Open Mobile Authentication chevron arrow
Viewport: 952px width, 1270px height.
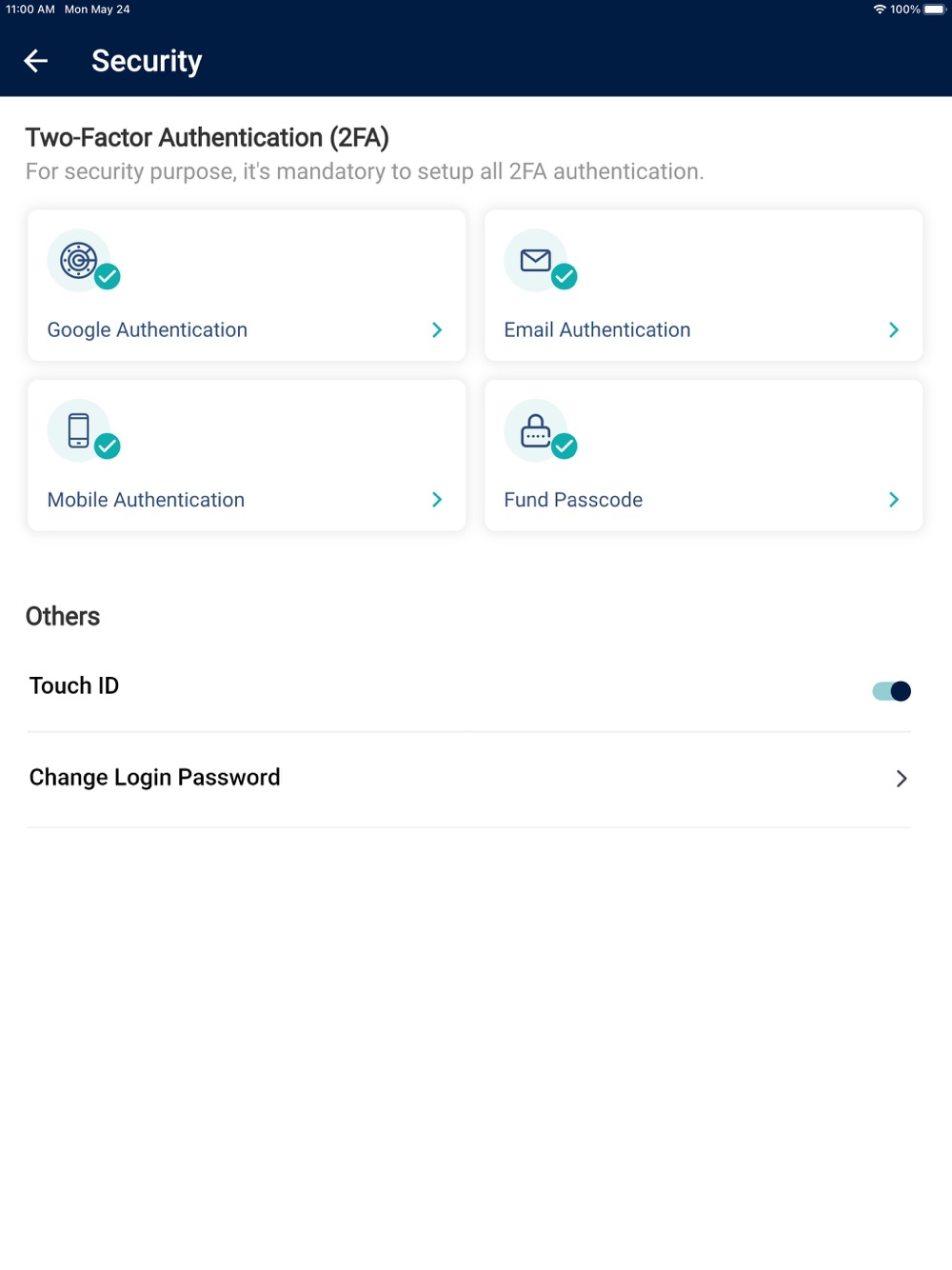[x=437, y=500]
